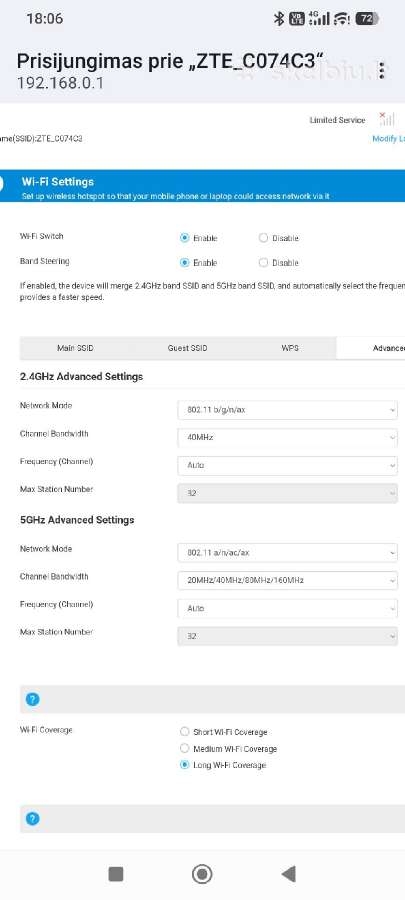This screenshot has height=900, width=405.
Task: Click the 2.4GHz Advanced Settings heading
Action: pyautogui.click(x=81, y=377)
